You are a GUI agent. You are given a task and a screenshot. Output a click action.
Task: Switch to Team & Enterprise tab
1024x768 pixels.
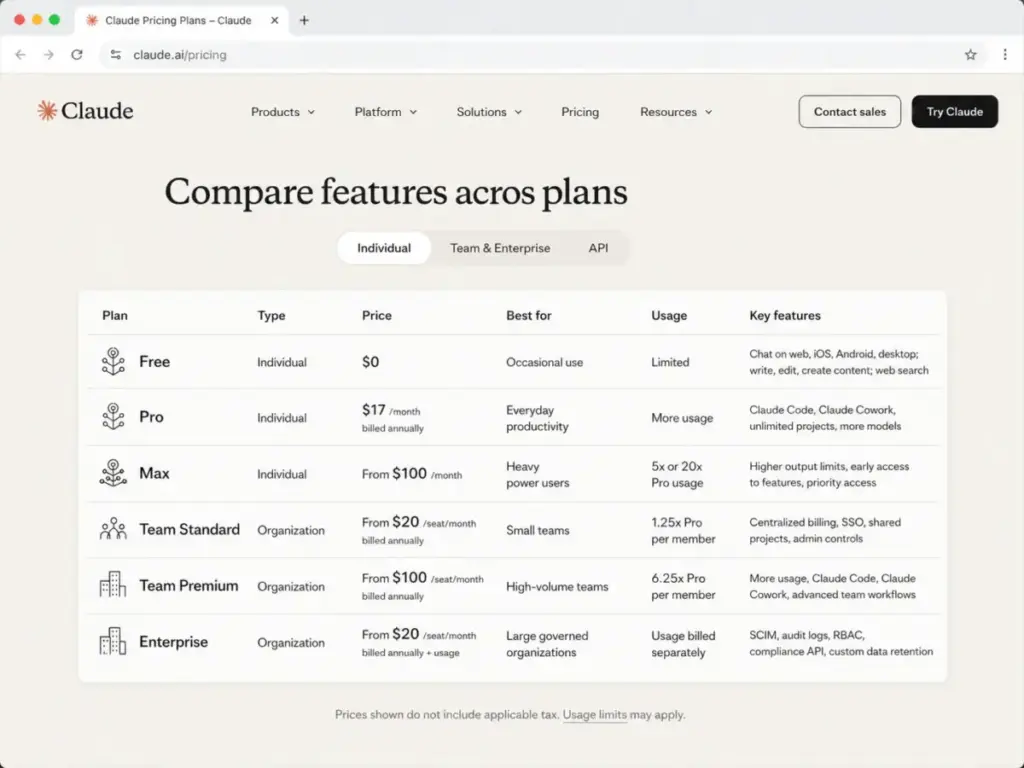pyautogui.click(x=500, y=248)
